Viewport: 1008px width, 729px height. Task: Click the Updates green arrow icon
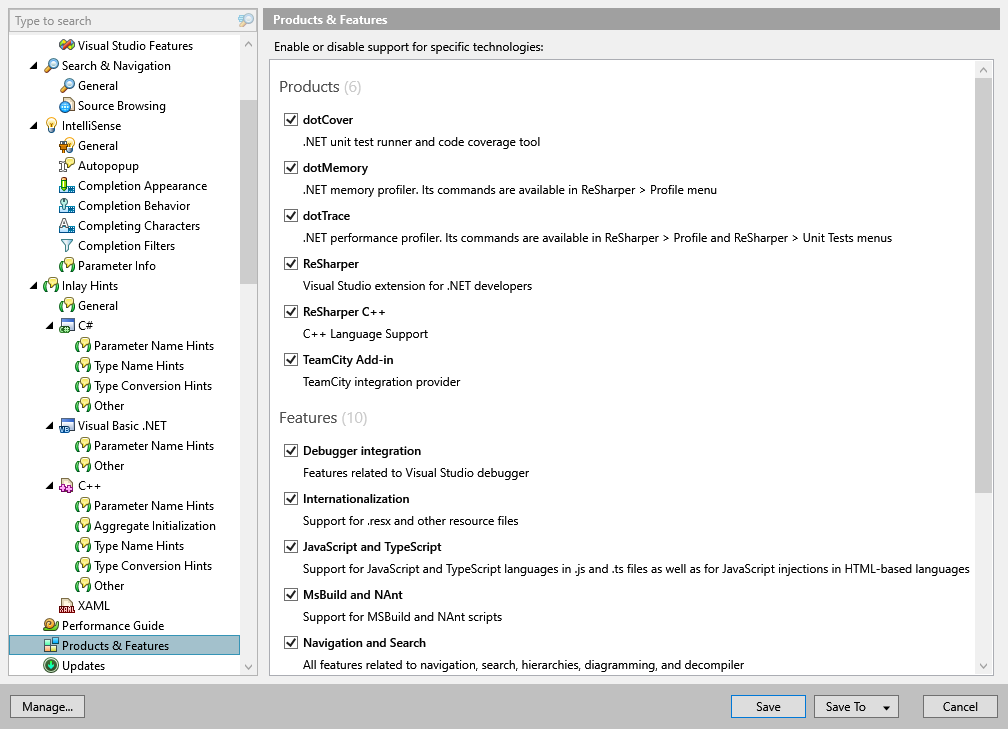(x=51, y=665)
